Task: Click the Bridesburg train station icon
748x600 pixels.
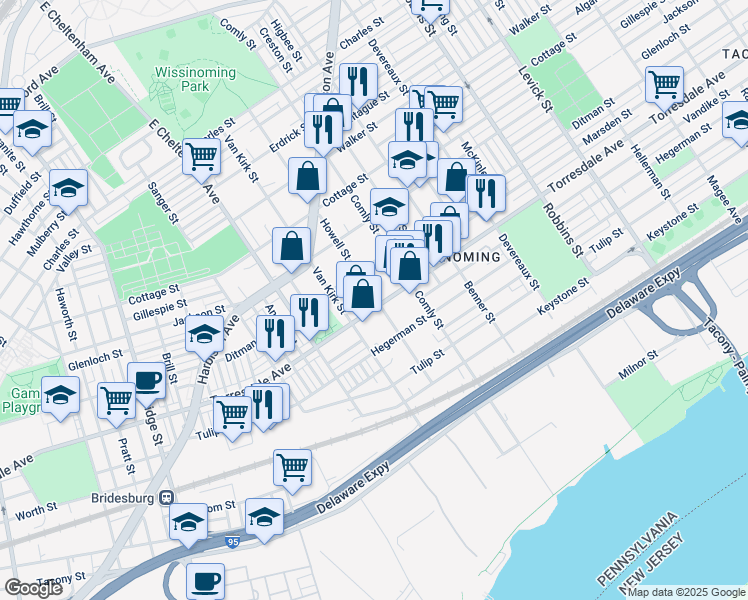Action: tap(166, 498)
